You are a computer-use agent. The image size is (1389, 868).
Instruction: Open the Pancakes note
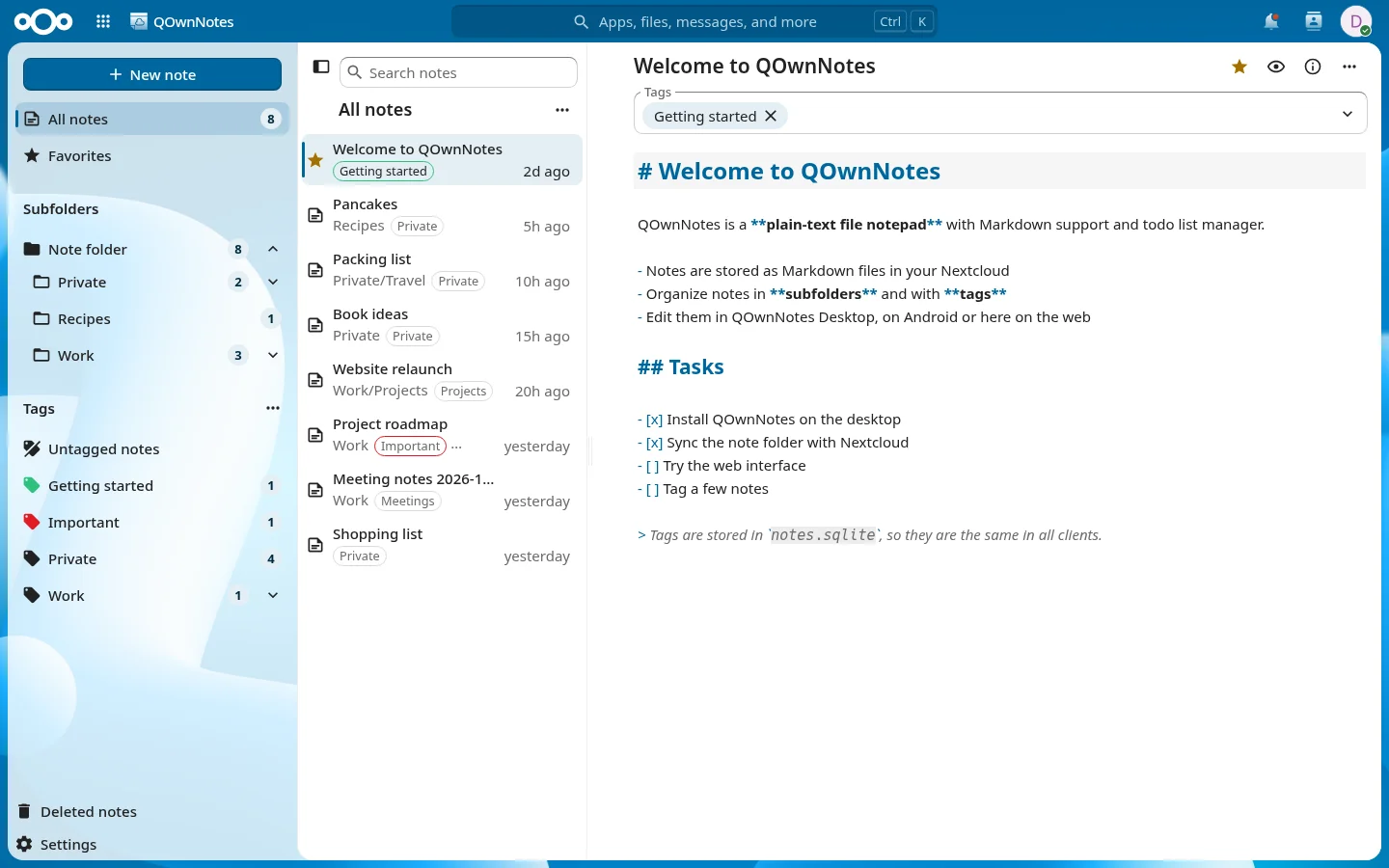(443, 215)
